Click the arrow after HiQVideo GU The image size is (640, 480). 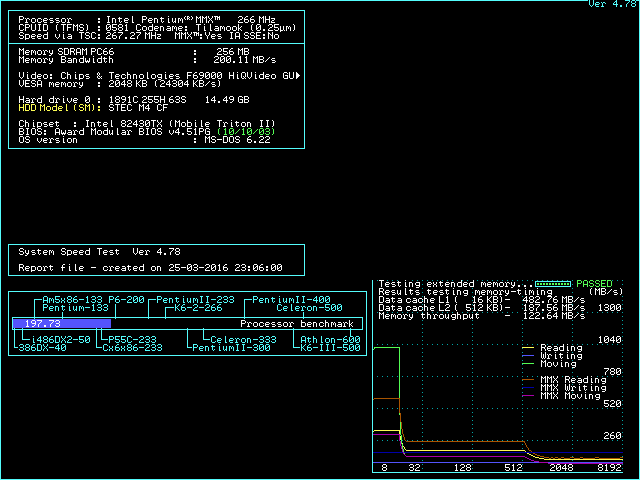coord(298,76)
